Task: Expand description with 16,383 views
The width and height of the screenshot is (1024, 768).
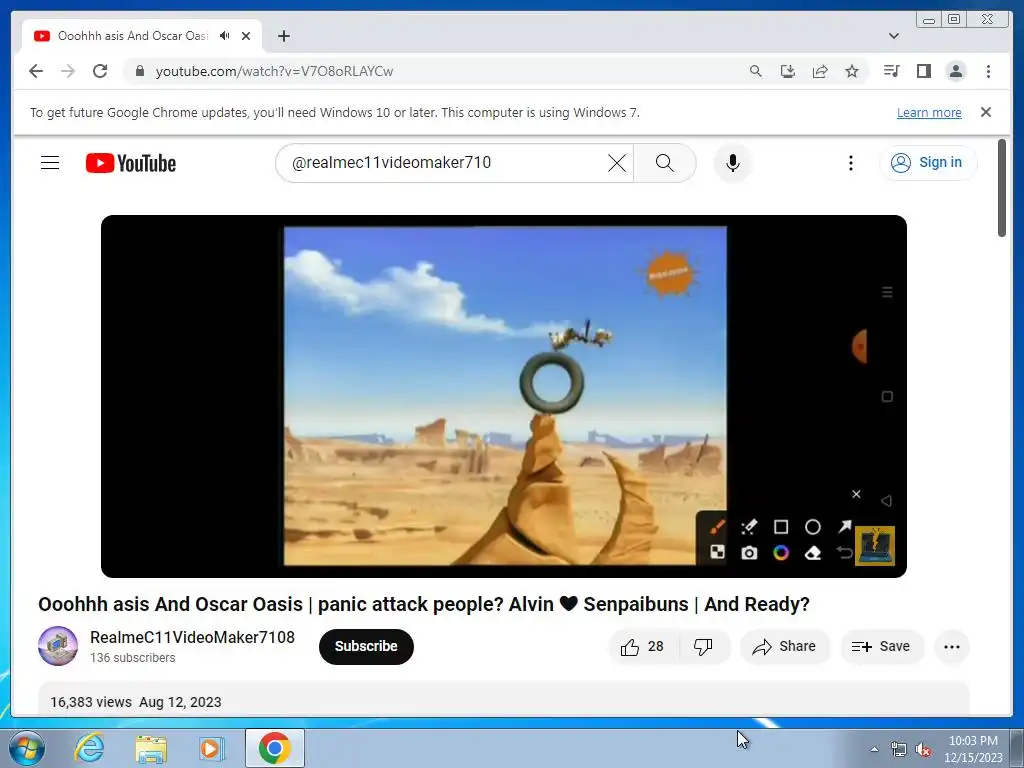Action: coord(504,699)
